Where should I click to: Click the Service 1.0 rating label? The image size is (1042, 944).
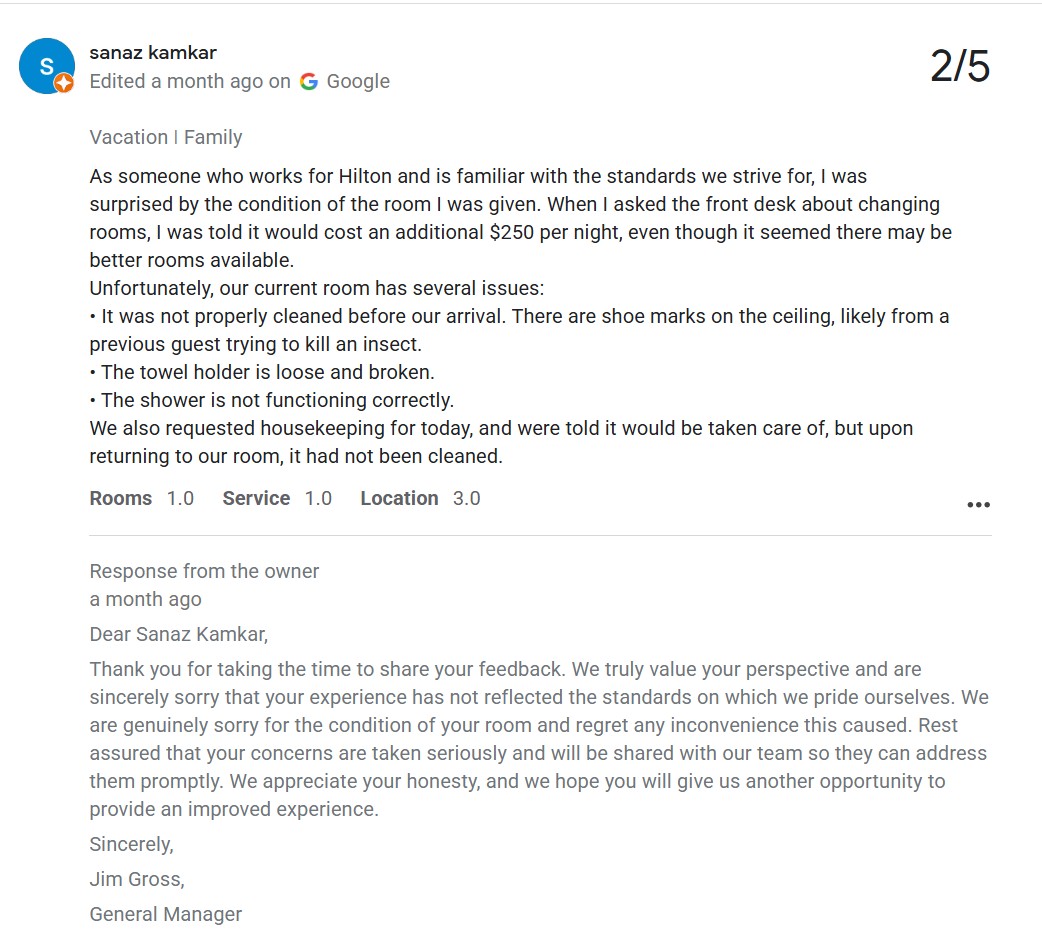(277, 498)
